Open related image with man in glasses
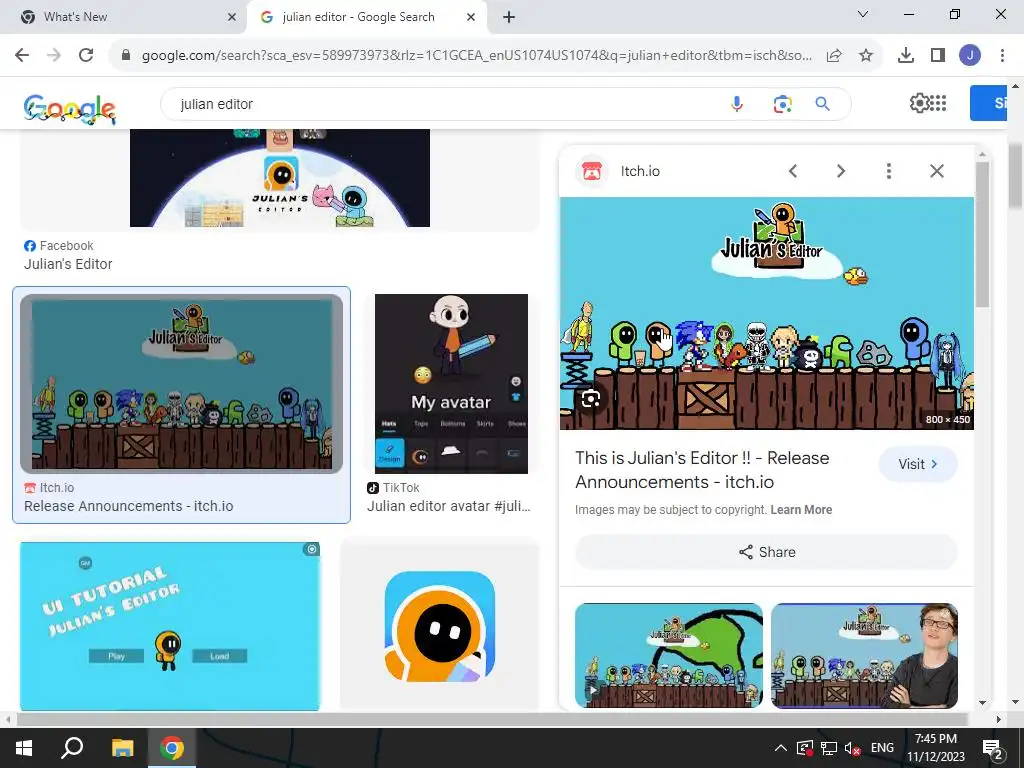The height and width of the screenshot is (768, 1024). click(865, 656)
